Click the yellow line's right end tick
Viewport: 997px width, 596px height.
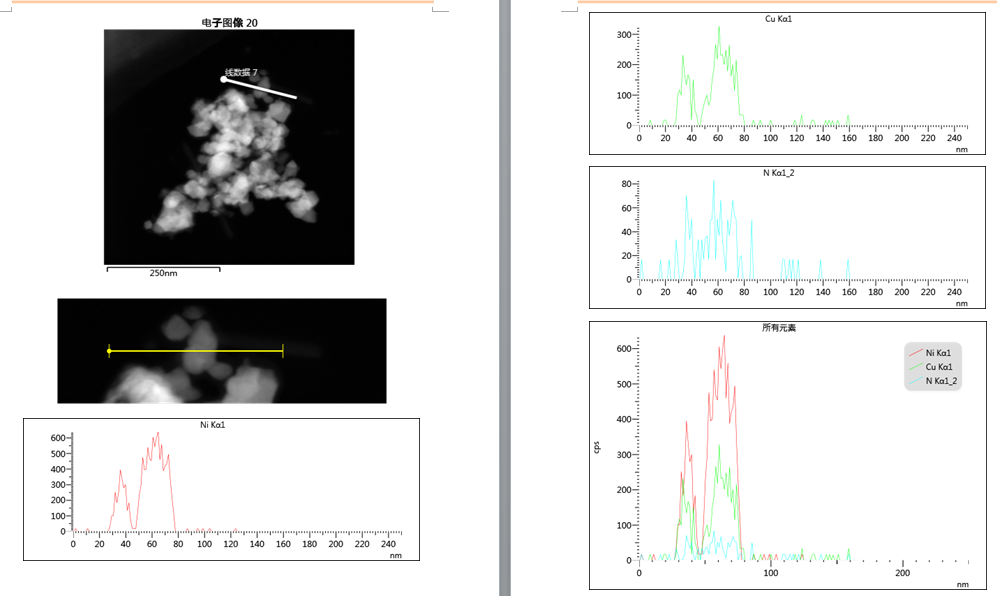[282, 350]
